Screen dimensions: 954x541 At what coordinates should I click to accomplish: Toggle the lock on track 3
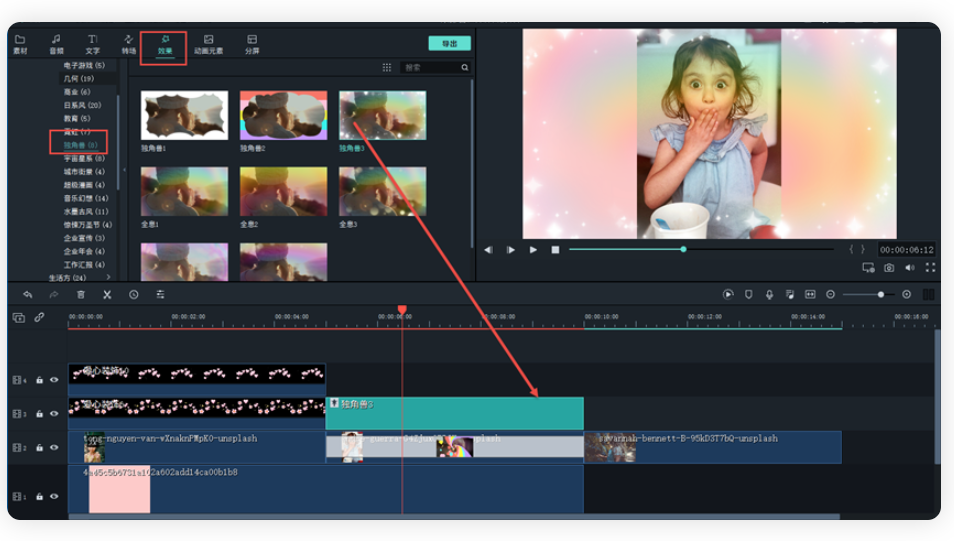coord(40,413)
